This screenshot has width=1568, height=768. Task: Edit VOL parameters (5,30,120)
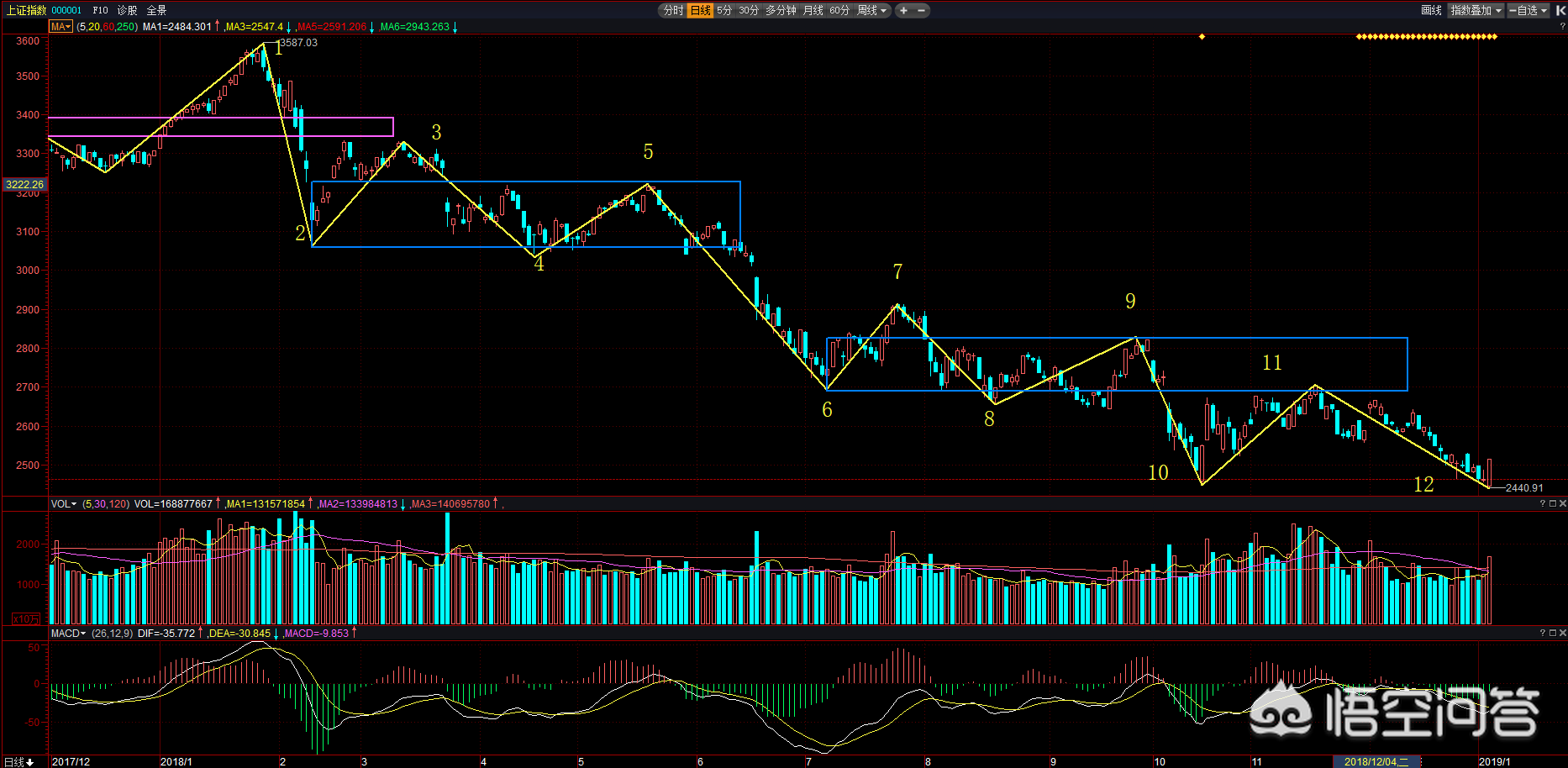(x=106, y=504)
